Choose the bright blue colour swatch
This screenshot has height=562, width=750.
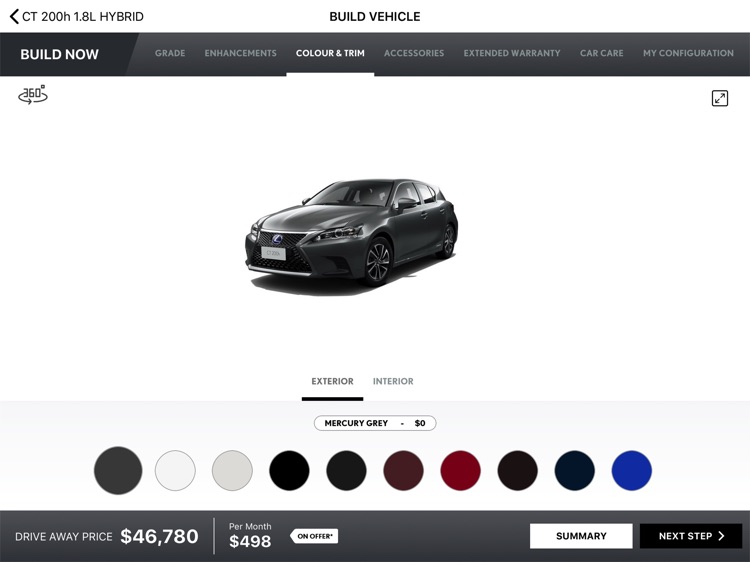click(x=631, y=471)
